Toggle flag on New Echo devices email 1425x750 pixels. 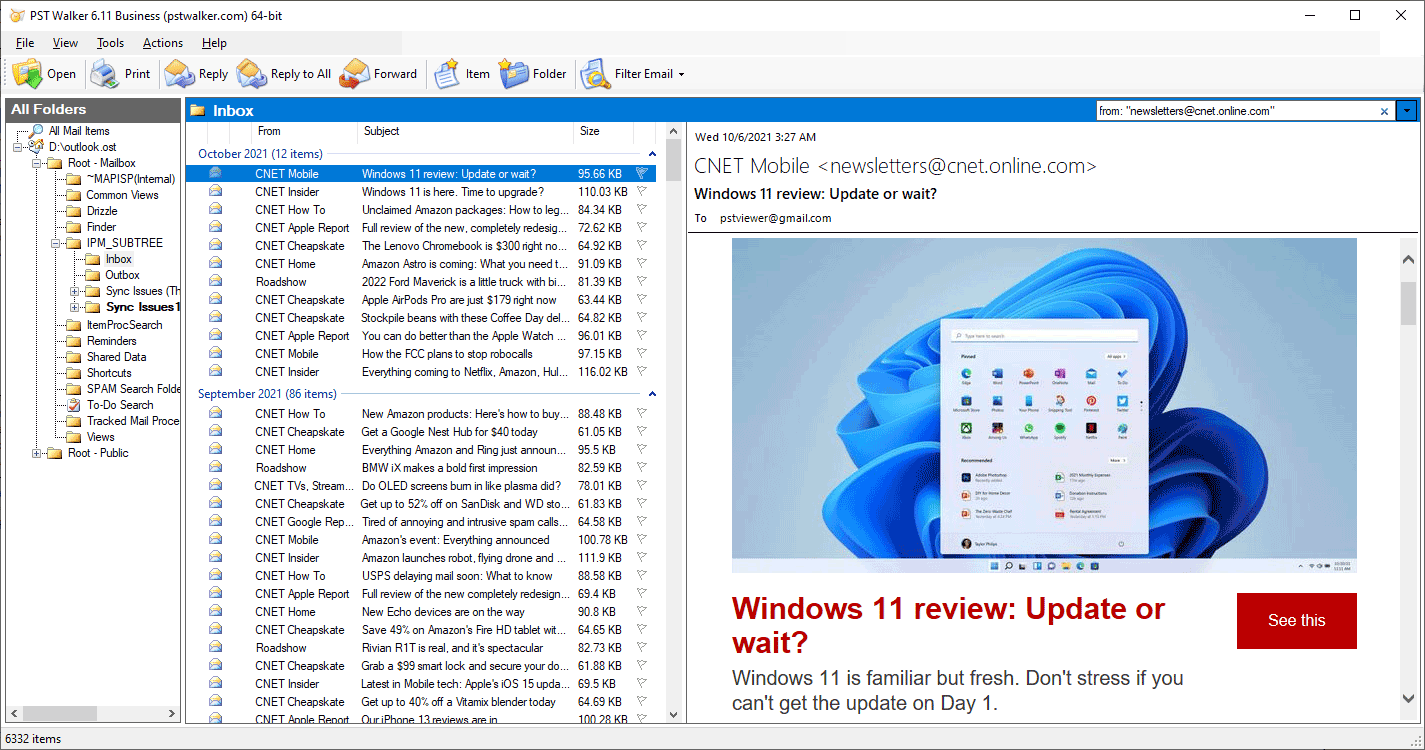(x=642, y=612)
